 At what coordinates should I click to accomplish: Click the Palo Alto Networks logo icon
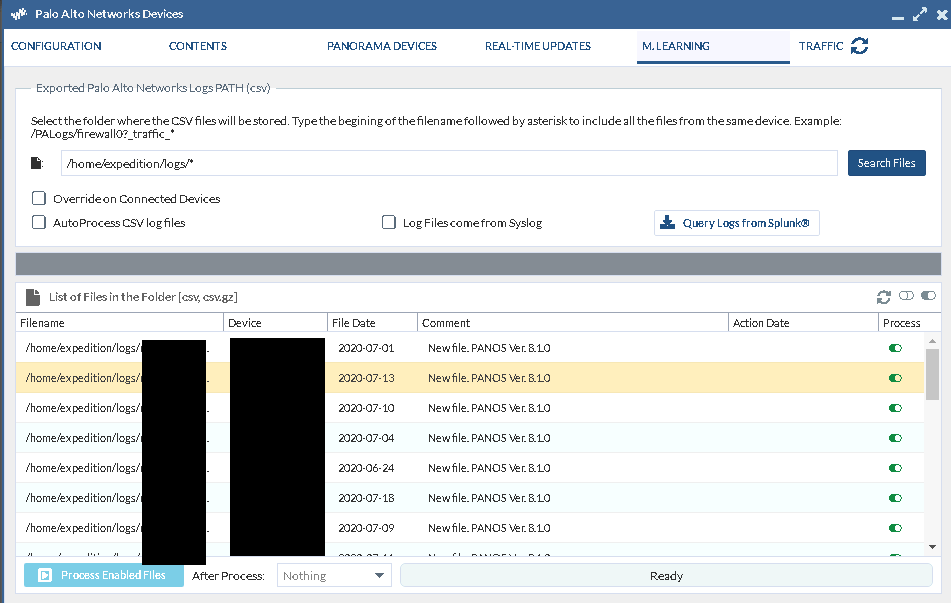18,14
